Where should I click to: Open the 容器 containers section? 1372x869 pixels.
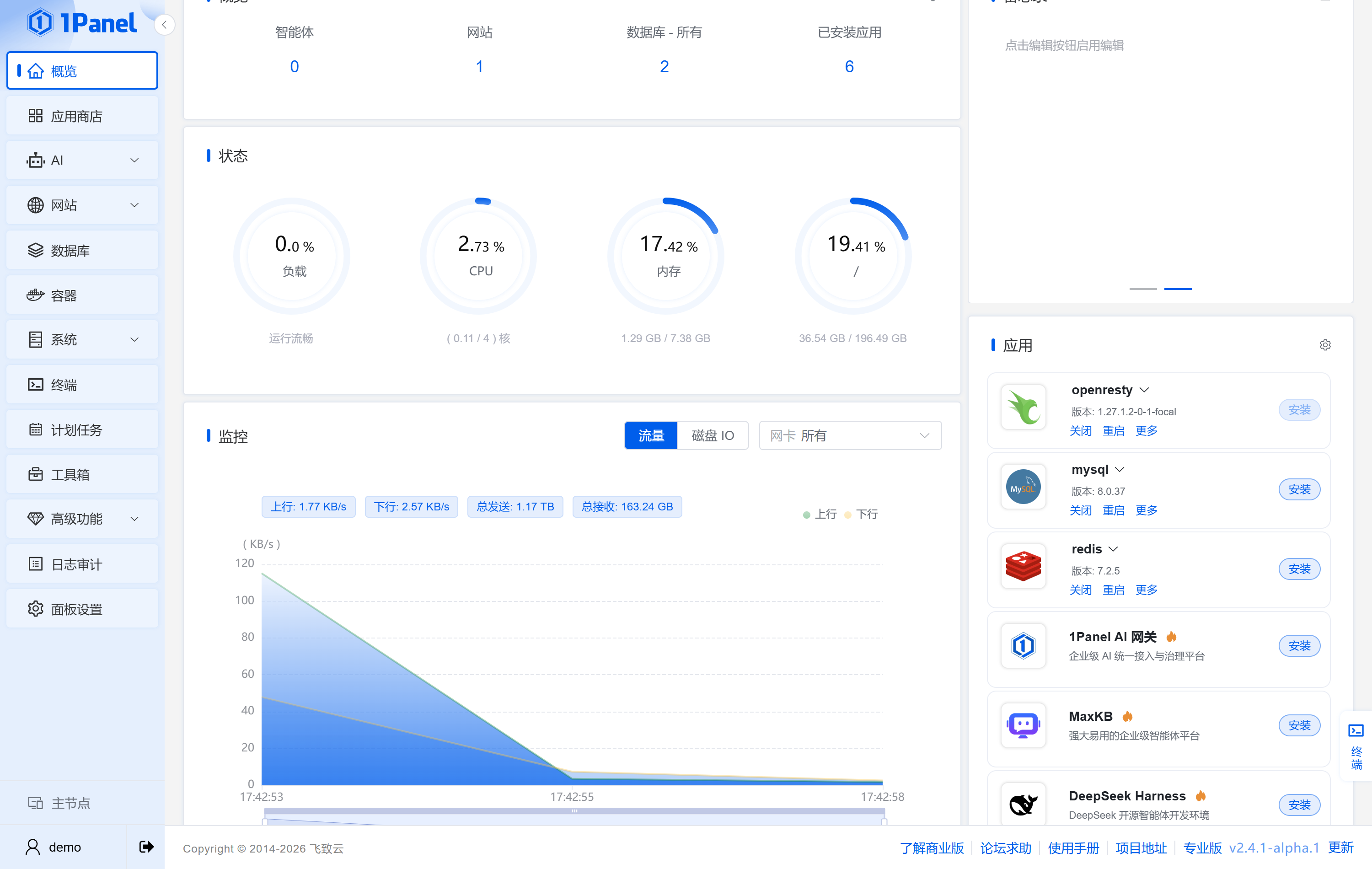tap(82, 295)
